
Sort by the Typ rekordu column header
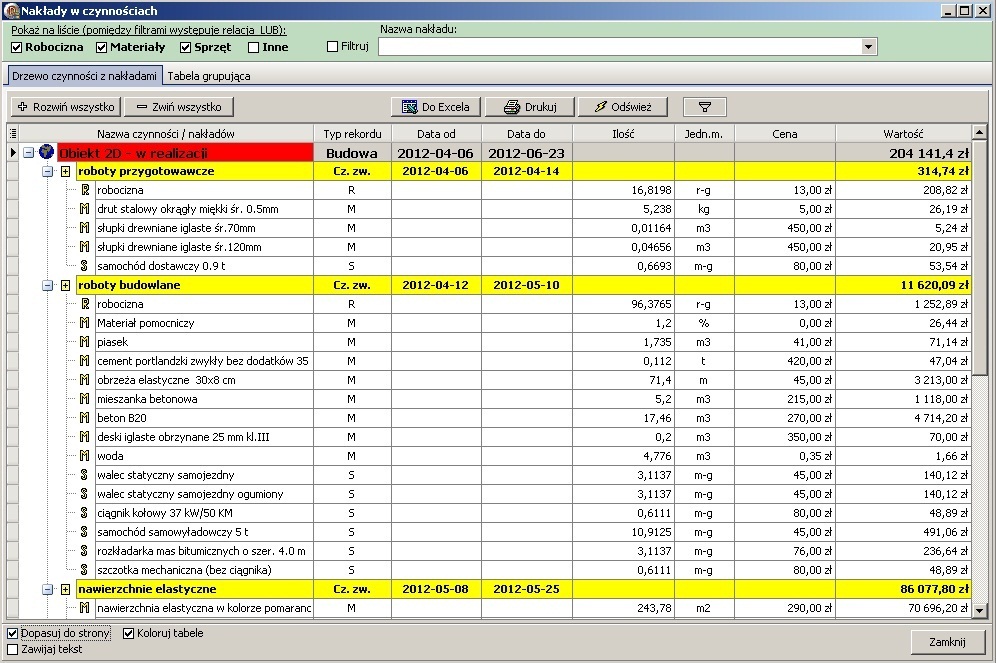tap(353, 134)
